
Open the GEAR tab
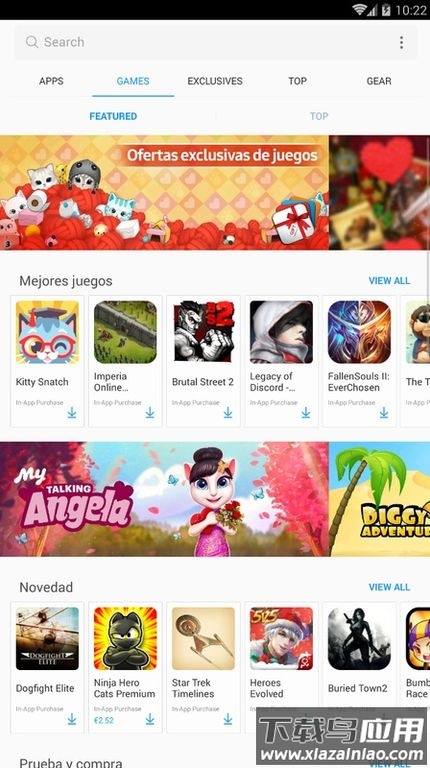pyautogui.click(x=379, y=81)
